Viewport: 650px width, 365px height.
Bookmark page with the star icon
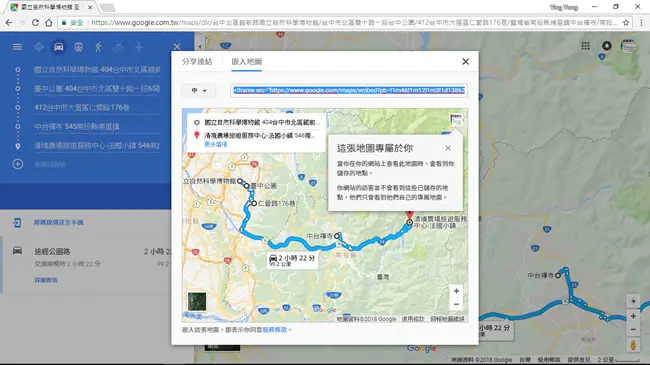626,22
